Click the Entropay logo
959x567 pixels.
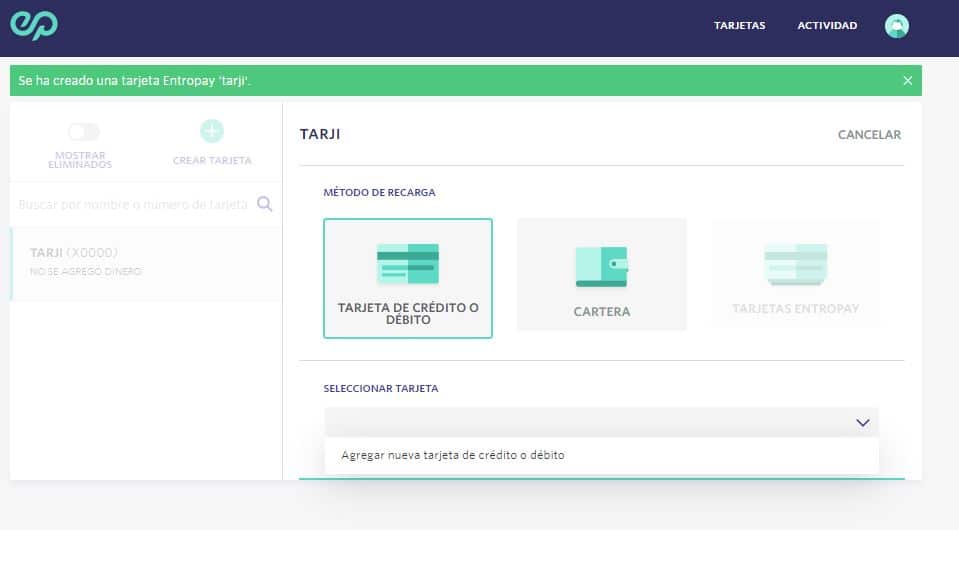click(34, 25)
